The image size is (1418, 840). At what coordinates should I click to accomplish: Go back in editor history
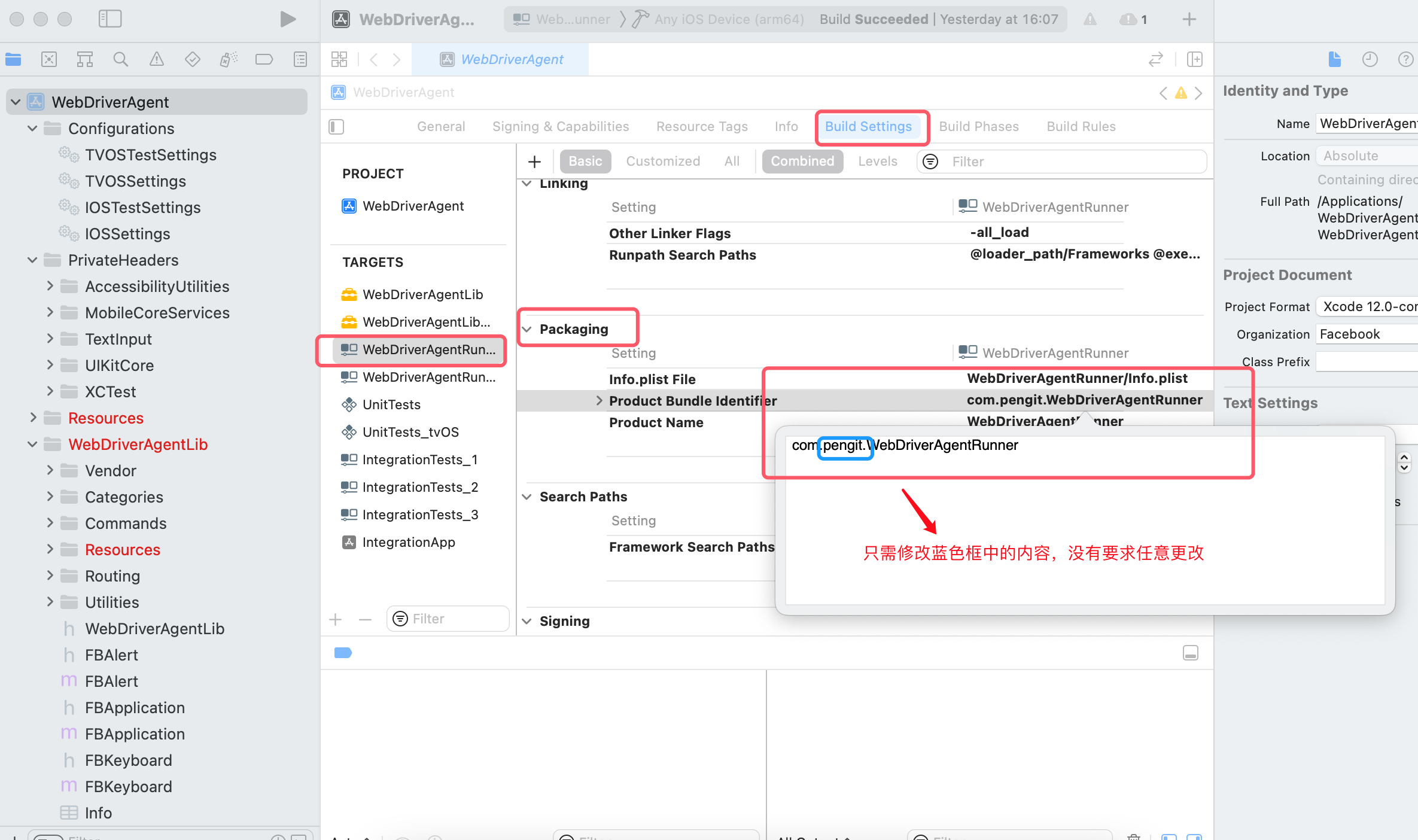pos(374,59)
